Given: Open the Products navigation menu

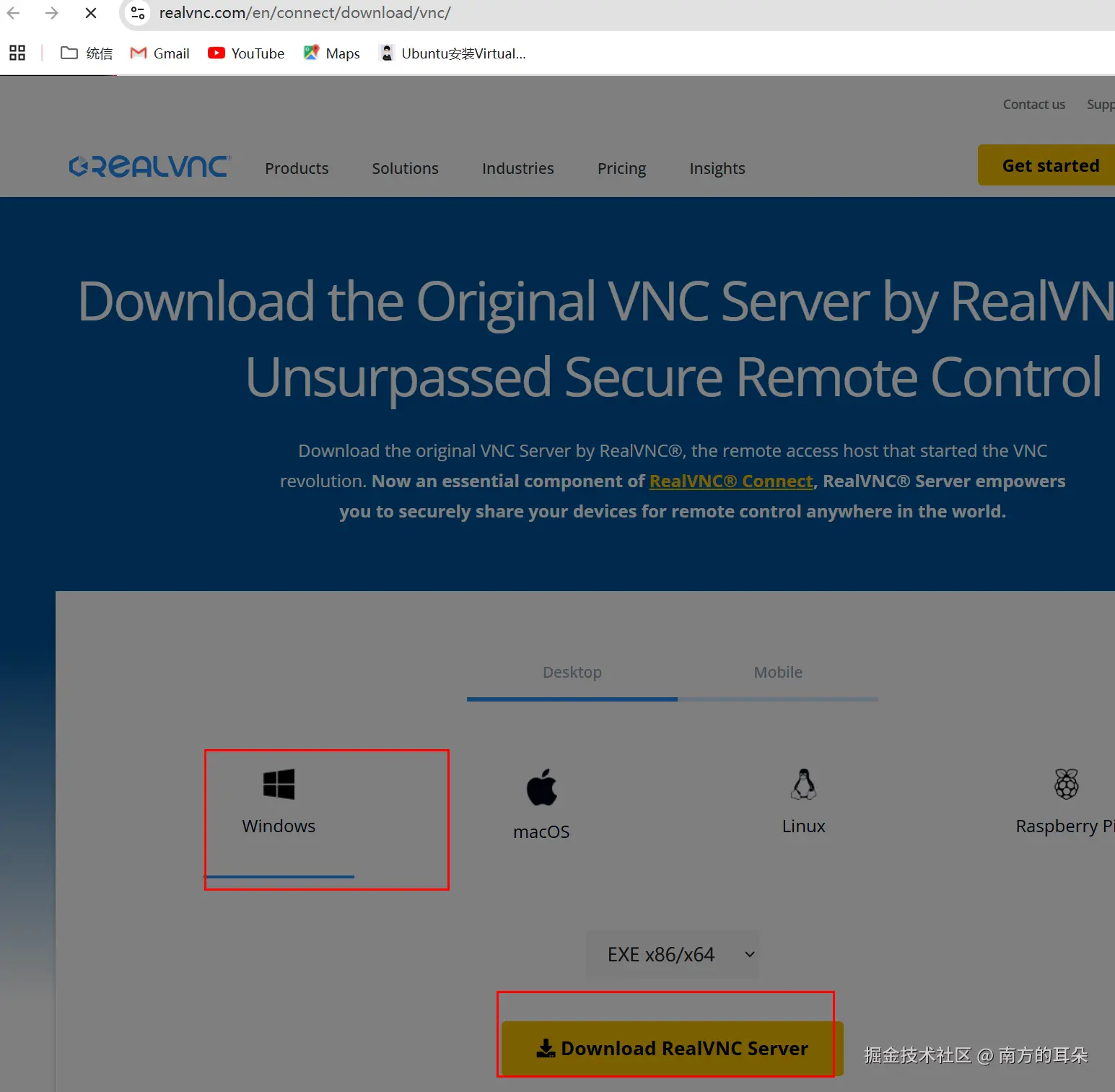Looking at the screenshot, I should tap(297, 168).
